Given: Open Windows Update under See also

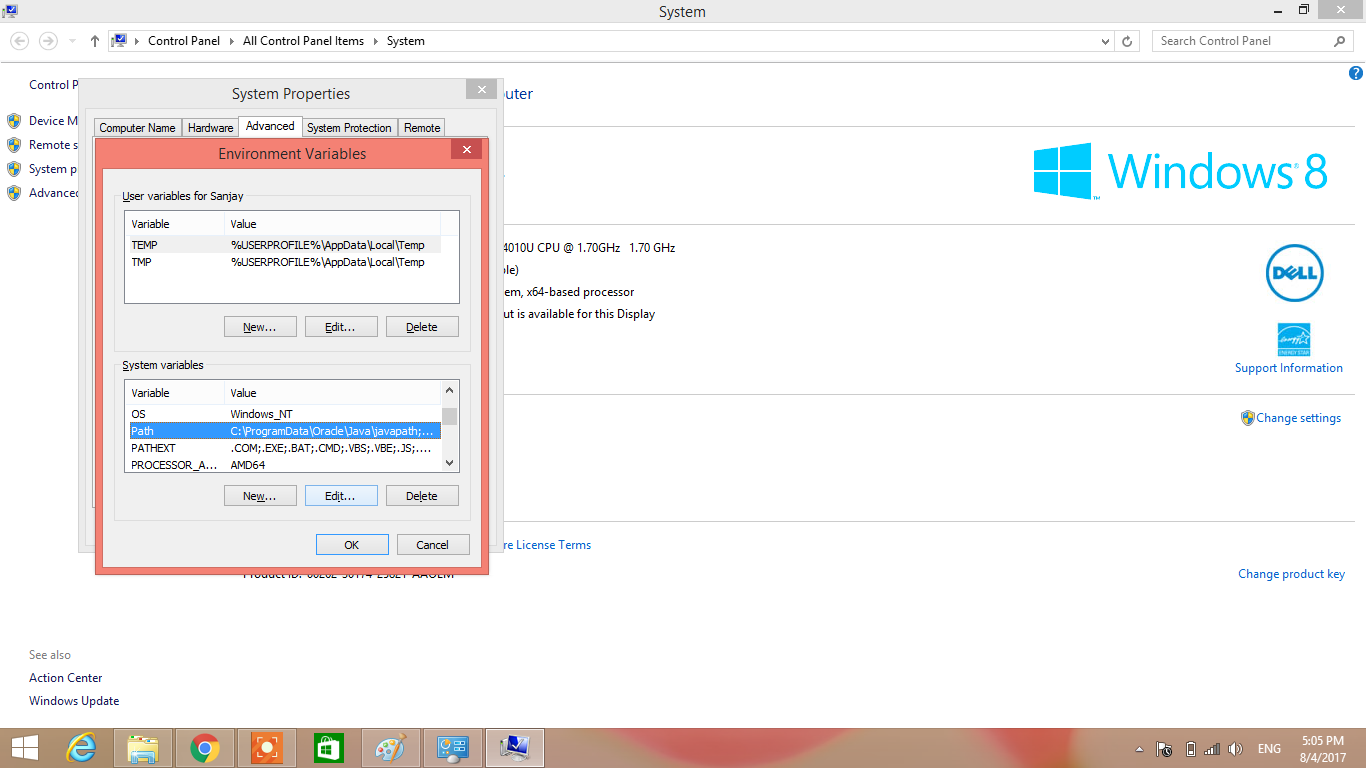Looking at the screenshot, I should [x=74, y=701].
